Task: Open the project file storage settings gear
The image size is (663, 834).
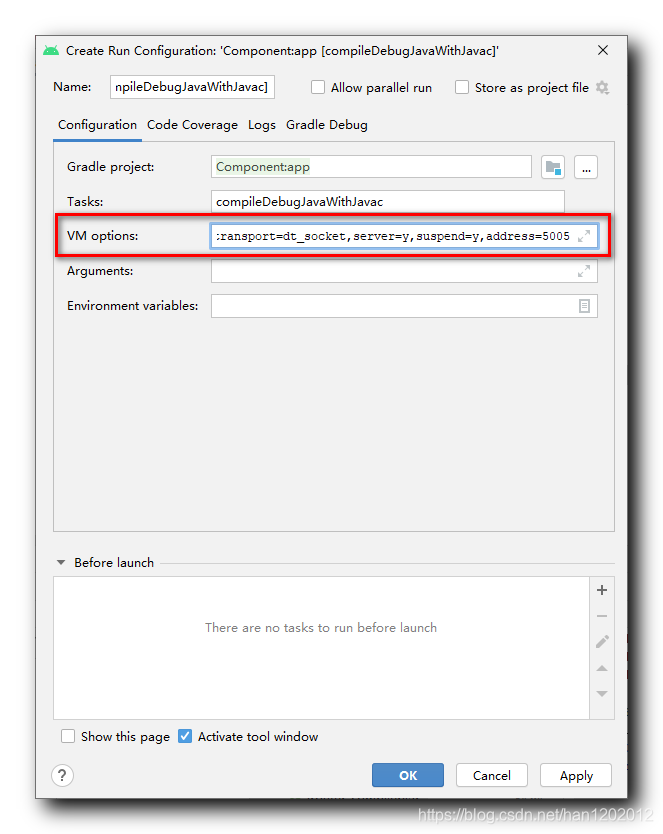Action: [x=602, y=88]
